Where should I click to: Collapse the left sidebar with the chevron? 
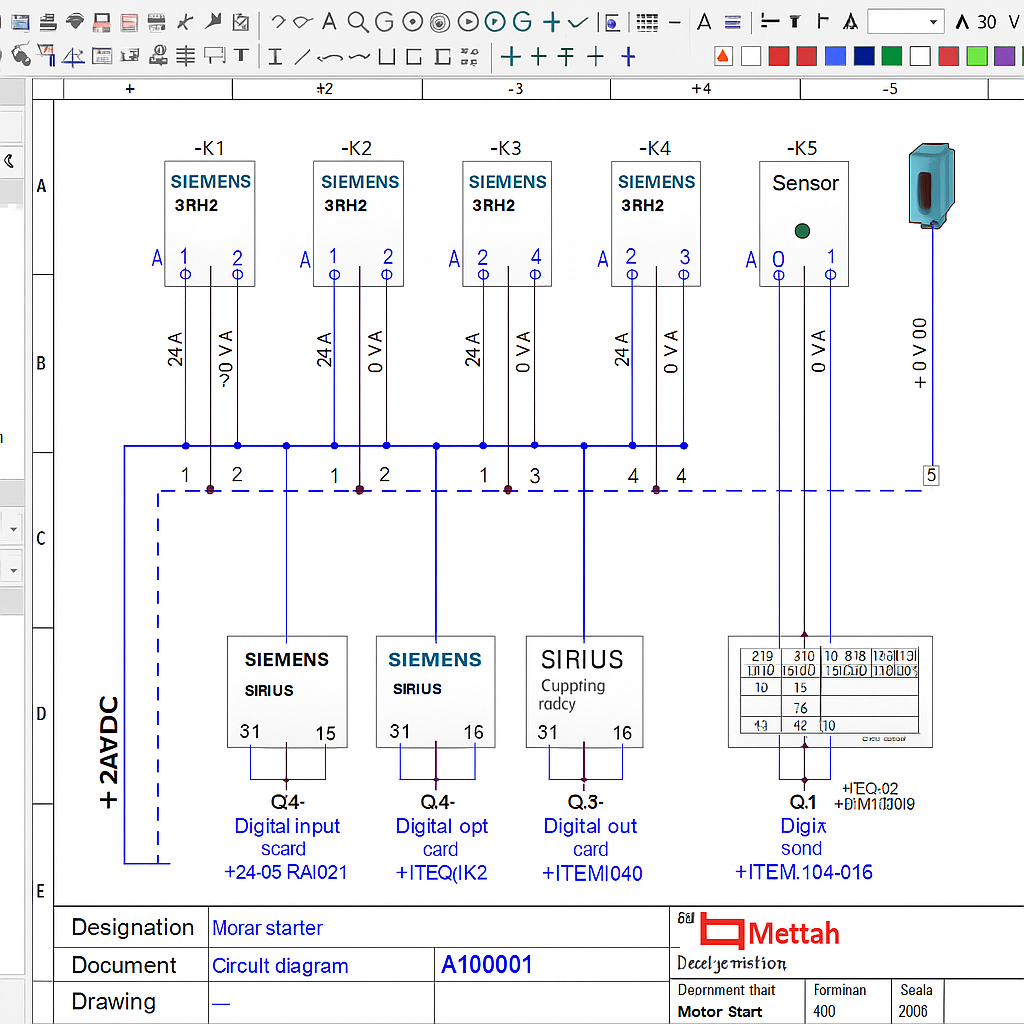[x=8, y=160]
